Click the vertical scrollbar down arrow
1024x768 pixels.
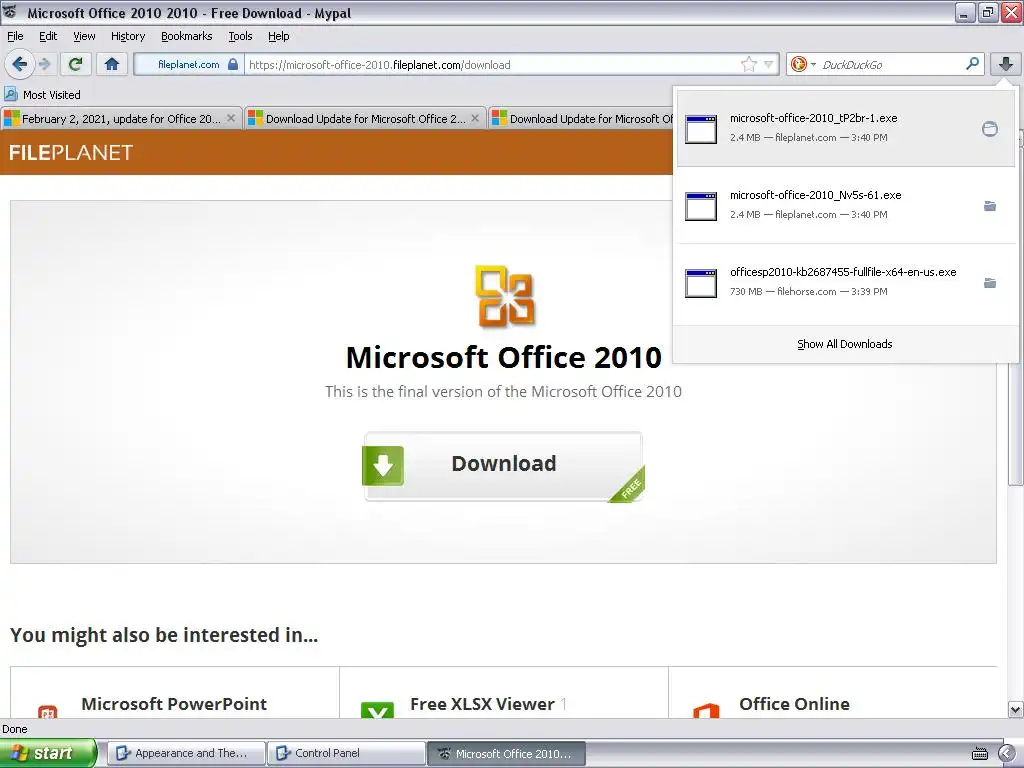click(1016, 709)
